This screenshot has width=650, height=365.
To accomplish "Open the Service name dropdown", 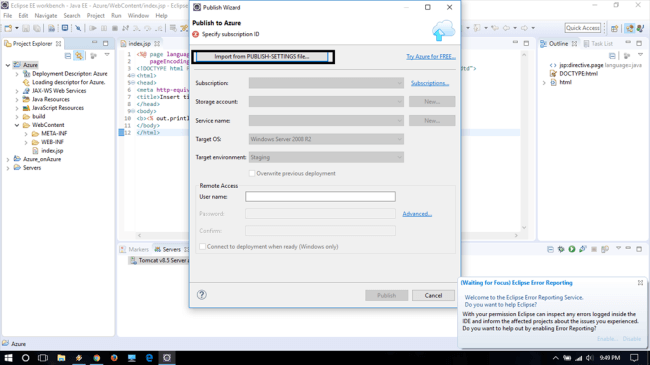I will coord(326,121).
